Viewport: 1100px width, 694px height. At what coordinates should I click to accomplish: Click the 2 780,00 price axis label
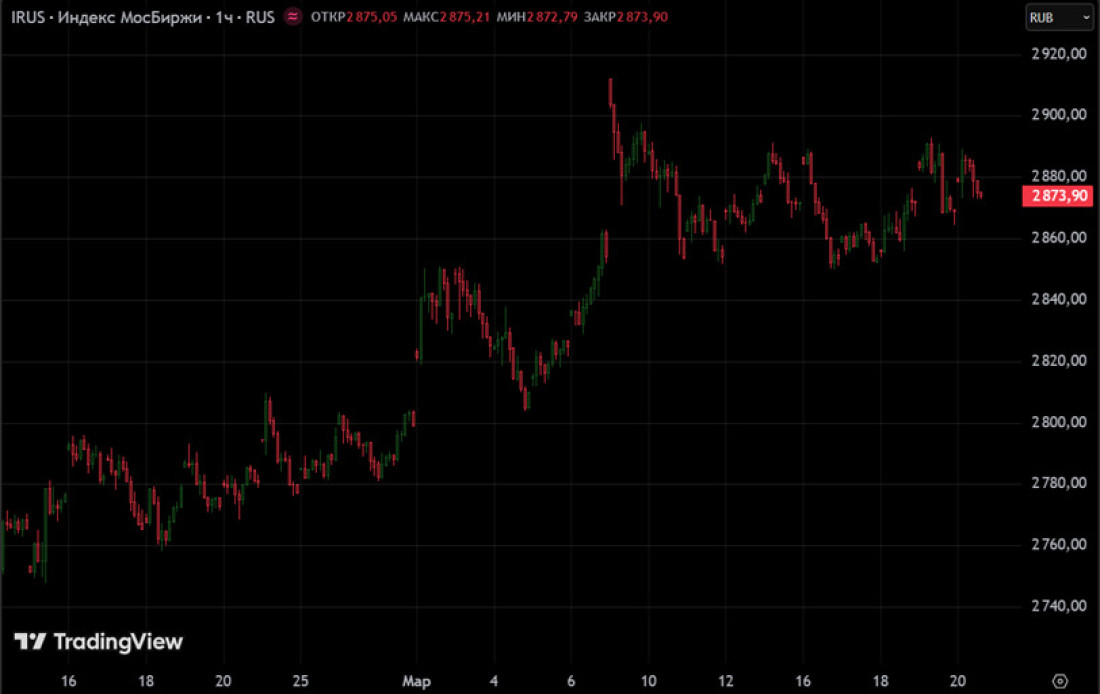1059,483
